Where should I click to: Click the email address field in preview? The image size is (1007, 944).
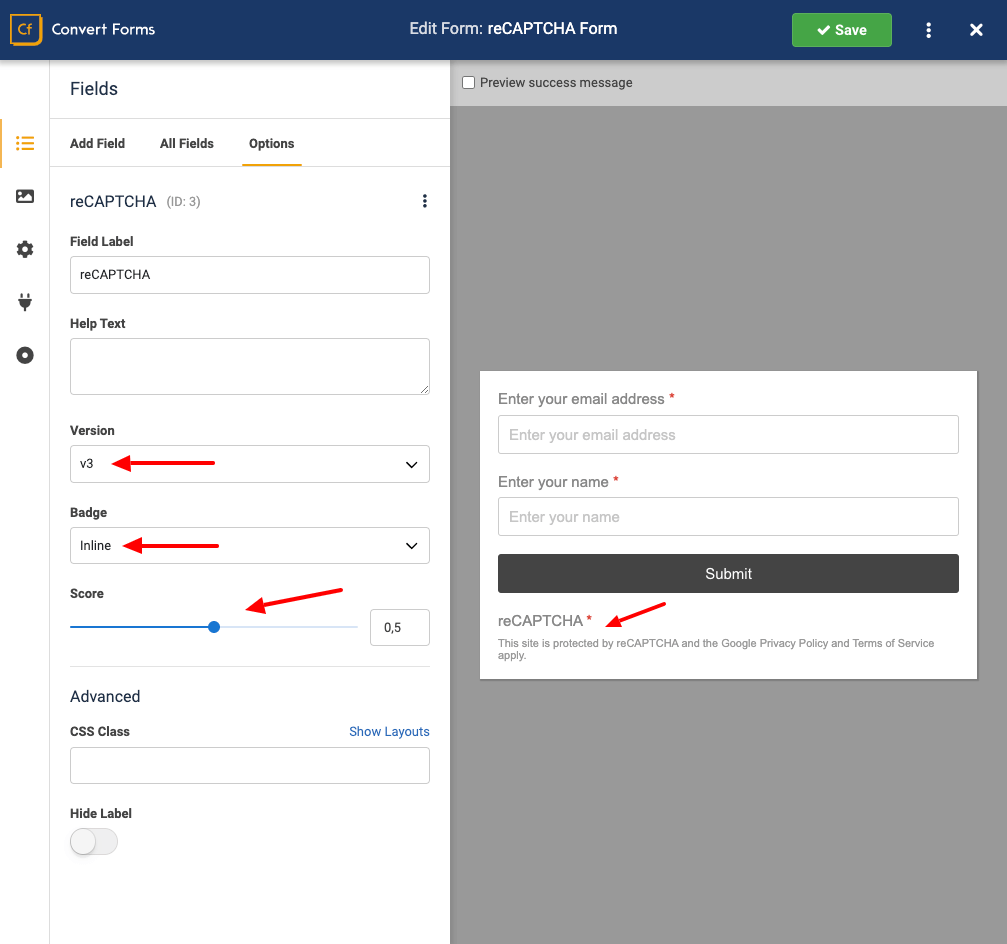tap(728, 435)
